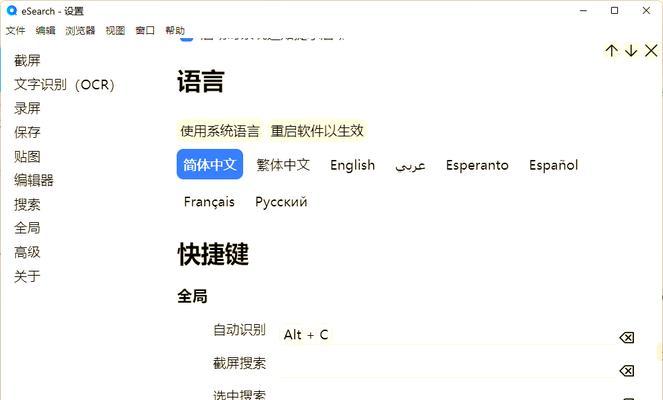Go to 全局 settings section in sidebar

(x=27, y=228)
